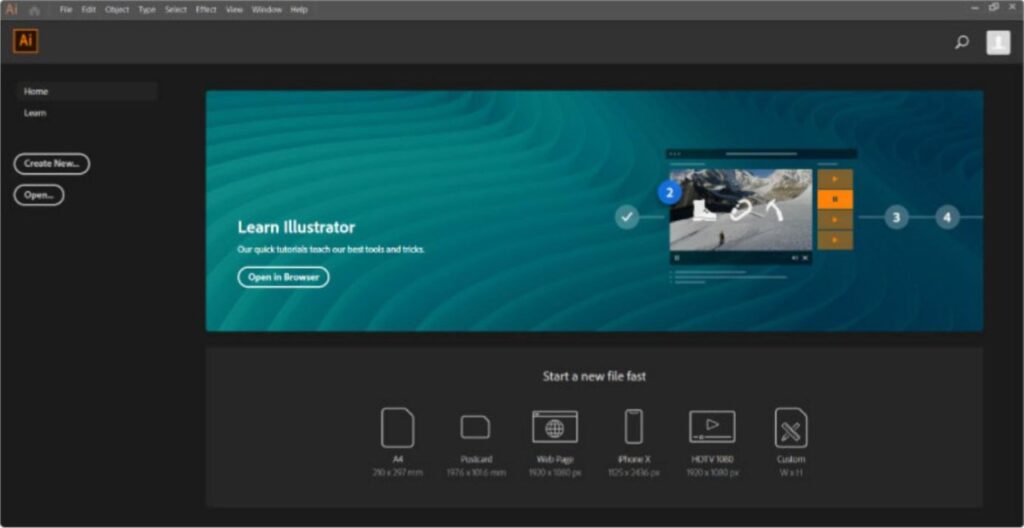The width and height of the screenshot is (1024, 528).
Task: Open the Window menu
Action: click(x=266, y=10)
